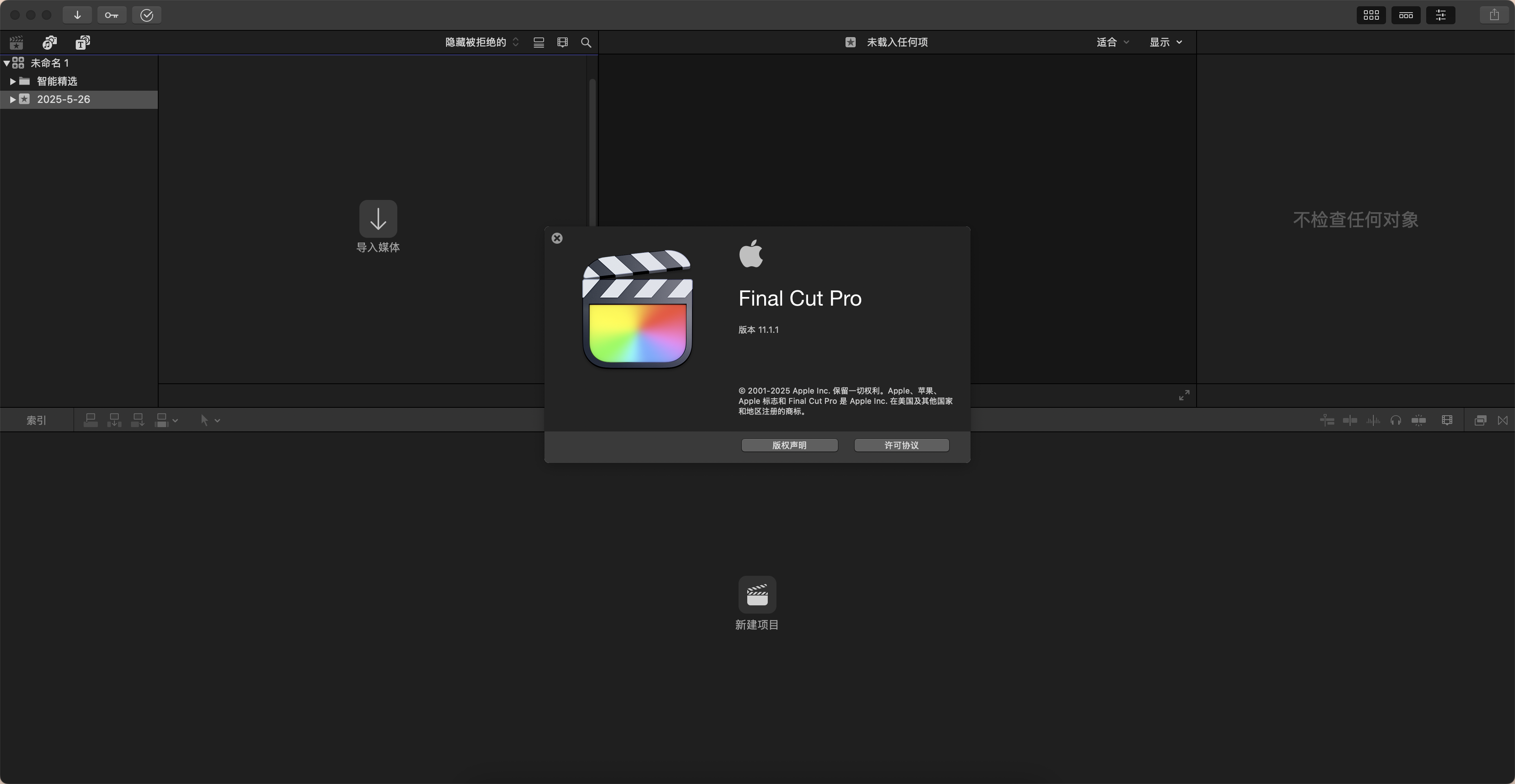Select the 未命名 1 library row
Screen dimensions: 1515x784
point(79,63)
